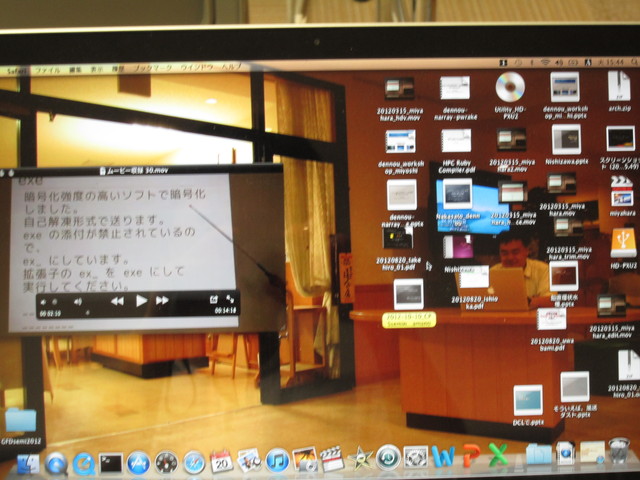
Task: Open the green Excel X icon in Dock
Action: point(497,456)
